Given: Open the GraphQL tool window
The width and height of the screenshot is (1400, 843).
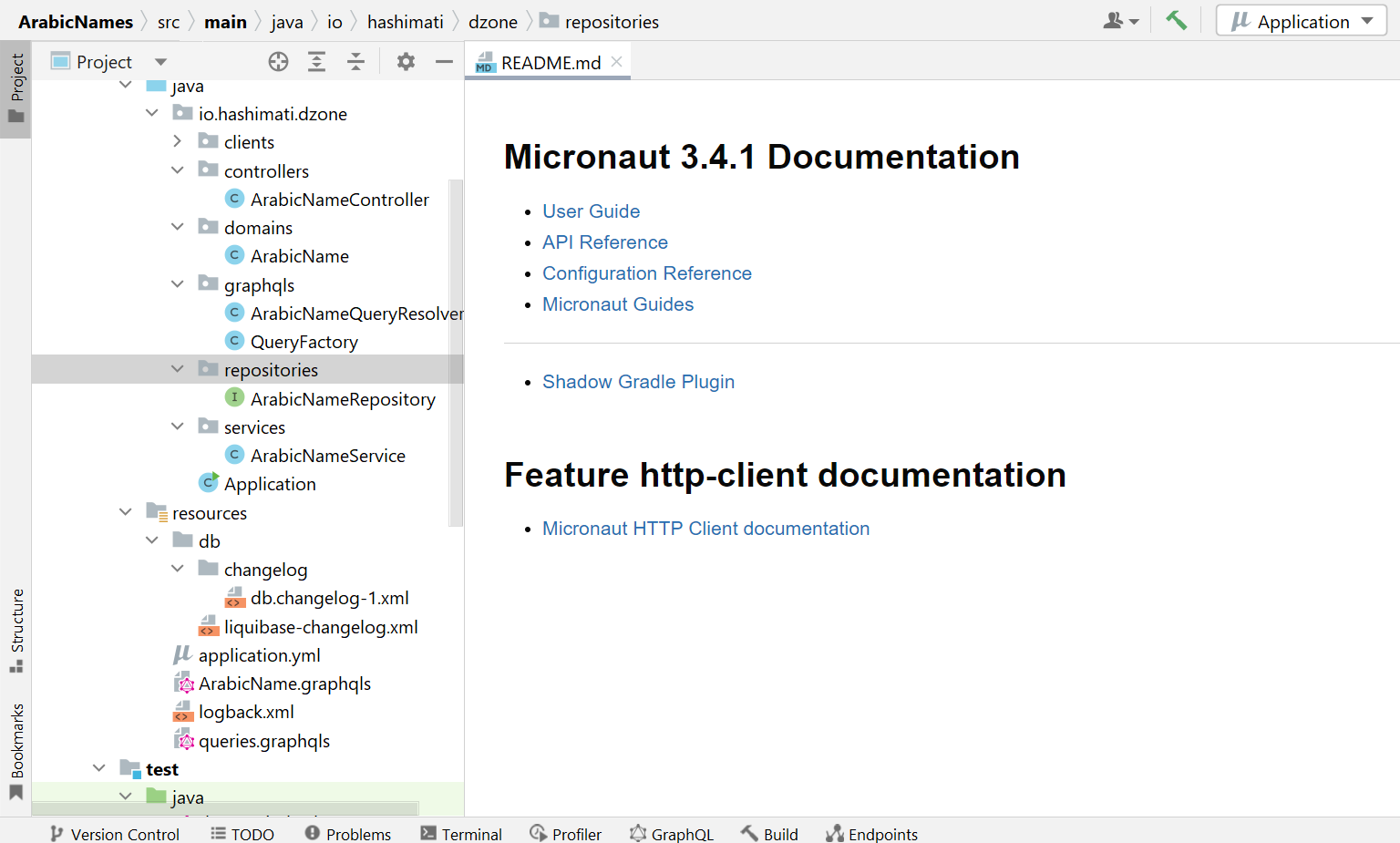Looking at the screenshot, I should coord(671,834).
